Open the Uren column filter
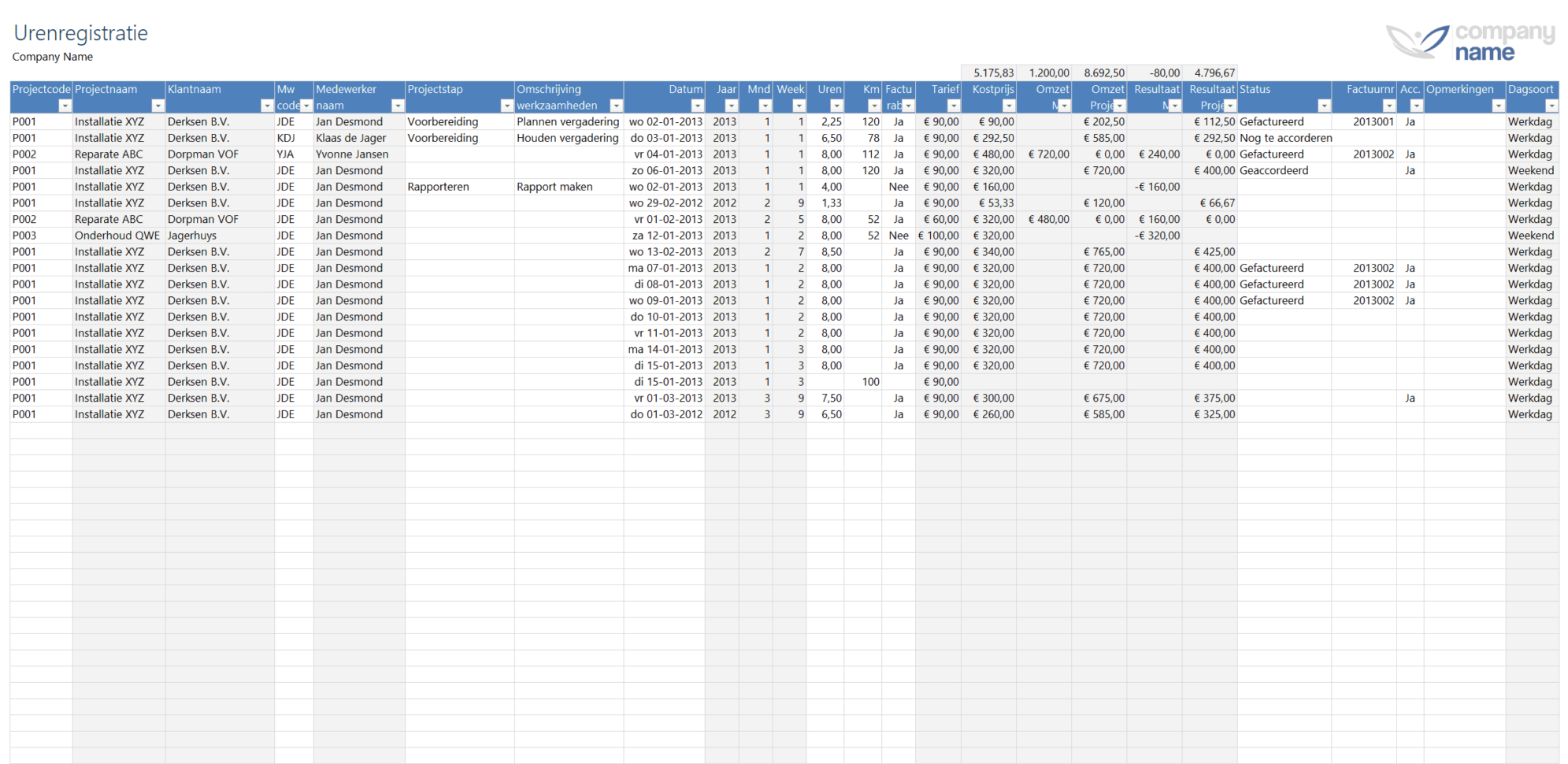This screenshot has width=1568, height=764. pos(836,106)
